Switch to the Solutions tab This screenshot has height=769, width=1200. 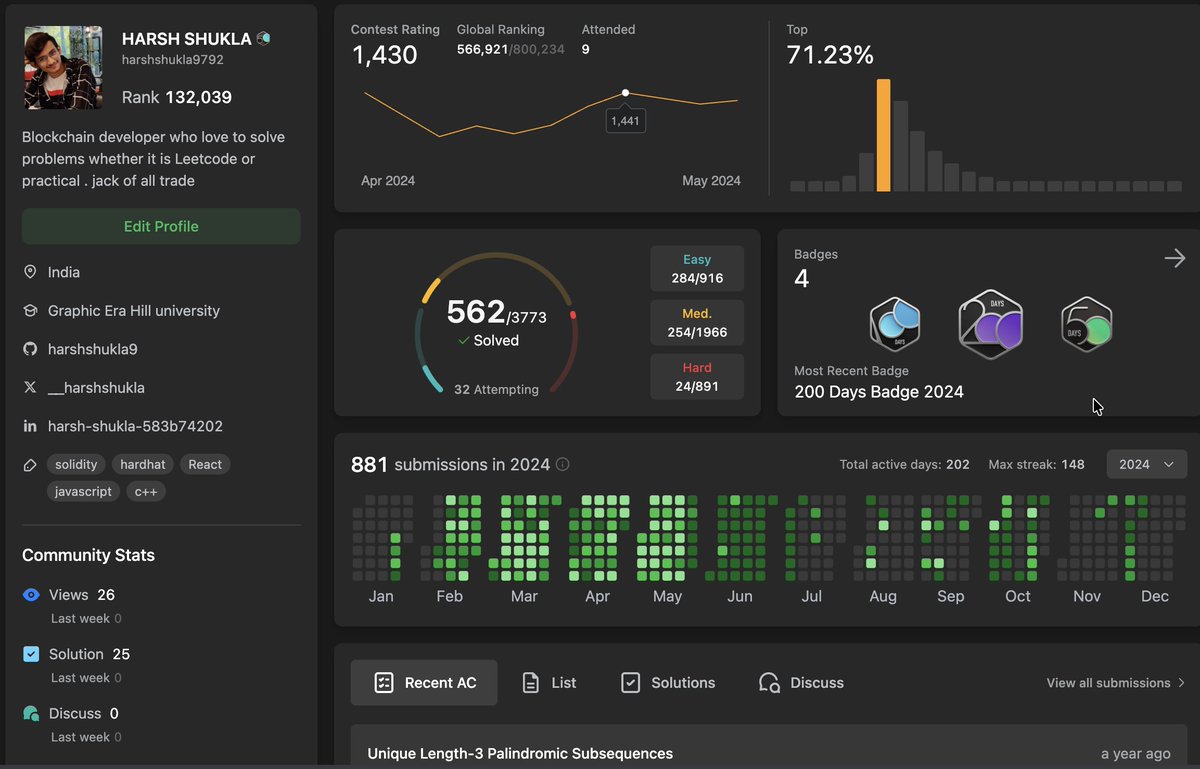[x=668, y=683]
